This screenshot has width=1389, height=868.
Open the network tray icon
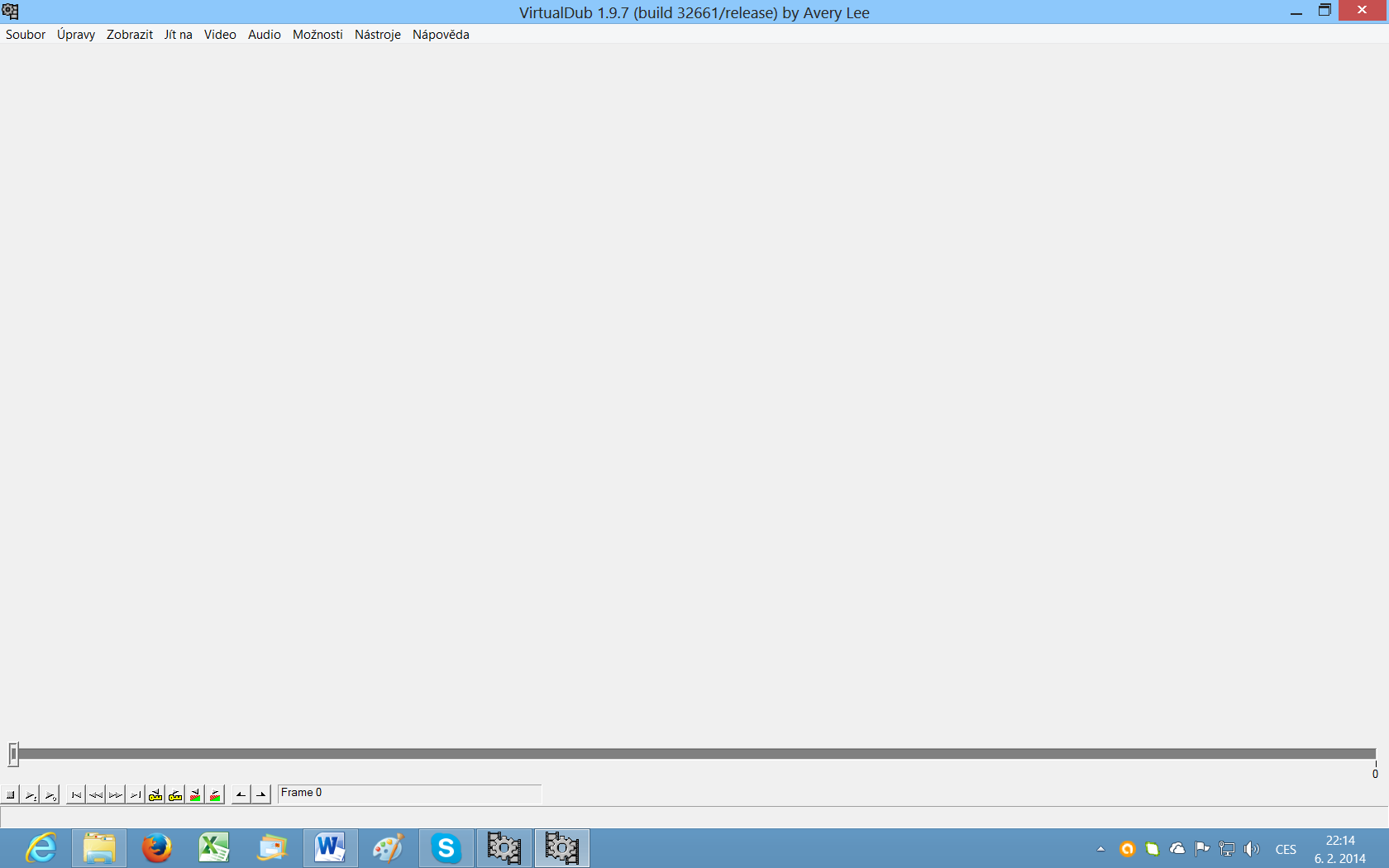pyautogui.click(x=1227, y=849)
